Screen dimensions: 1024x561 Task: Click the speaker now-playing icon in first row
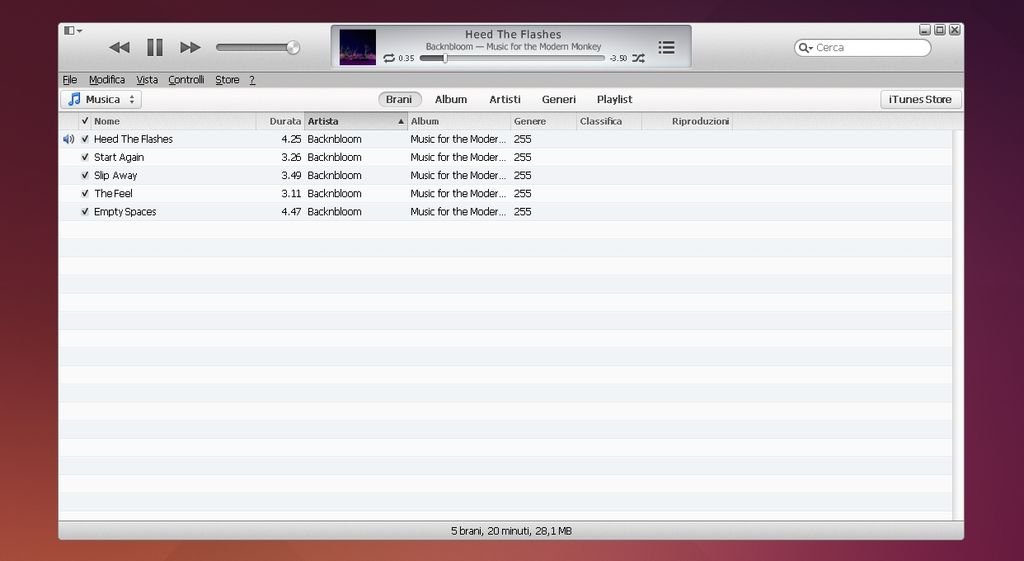(69, 139)
